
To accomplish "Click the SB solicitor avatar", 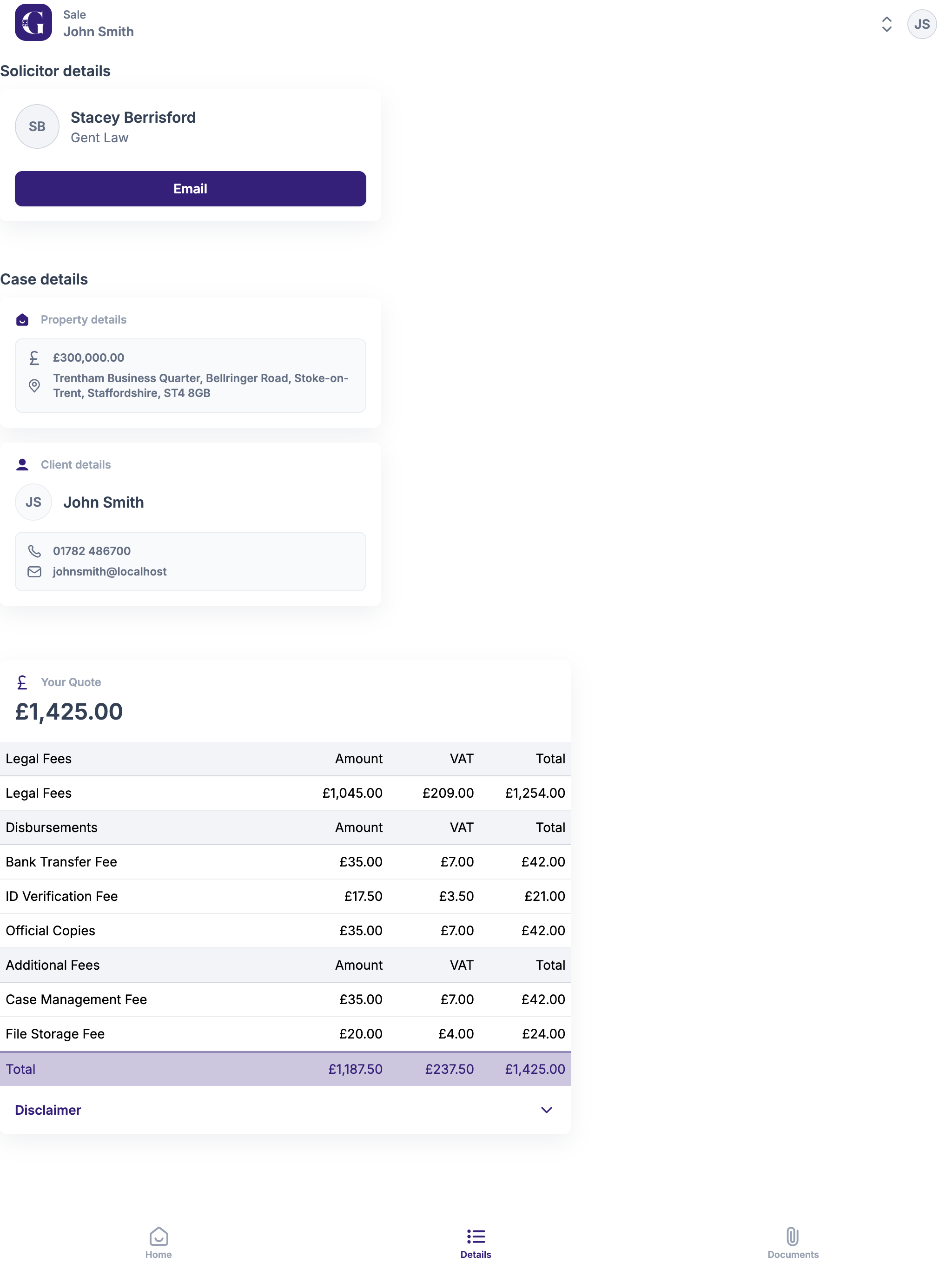I will tap(37, 126).
